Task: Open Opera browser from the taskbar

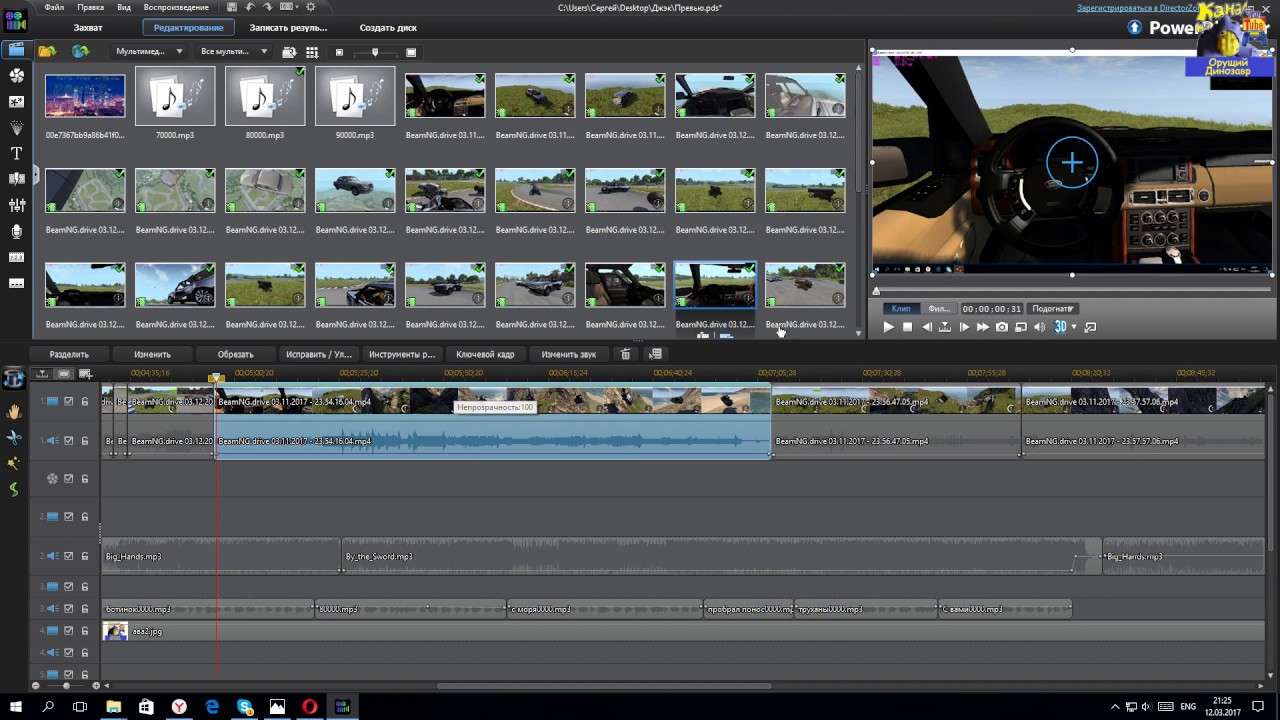Action: 310,706
